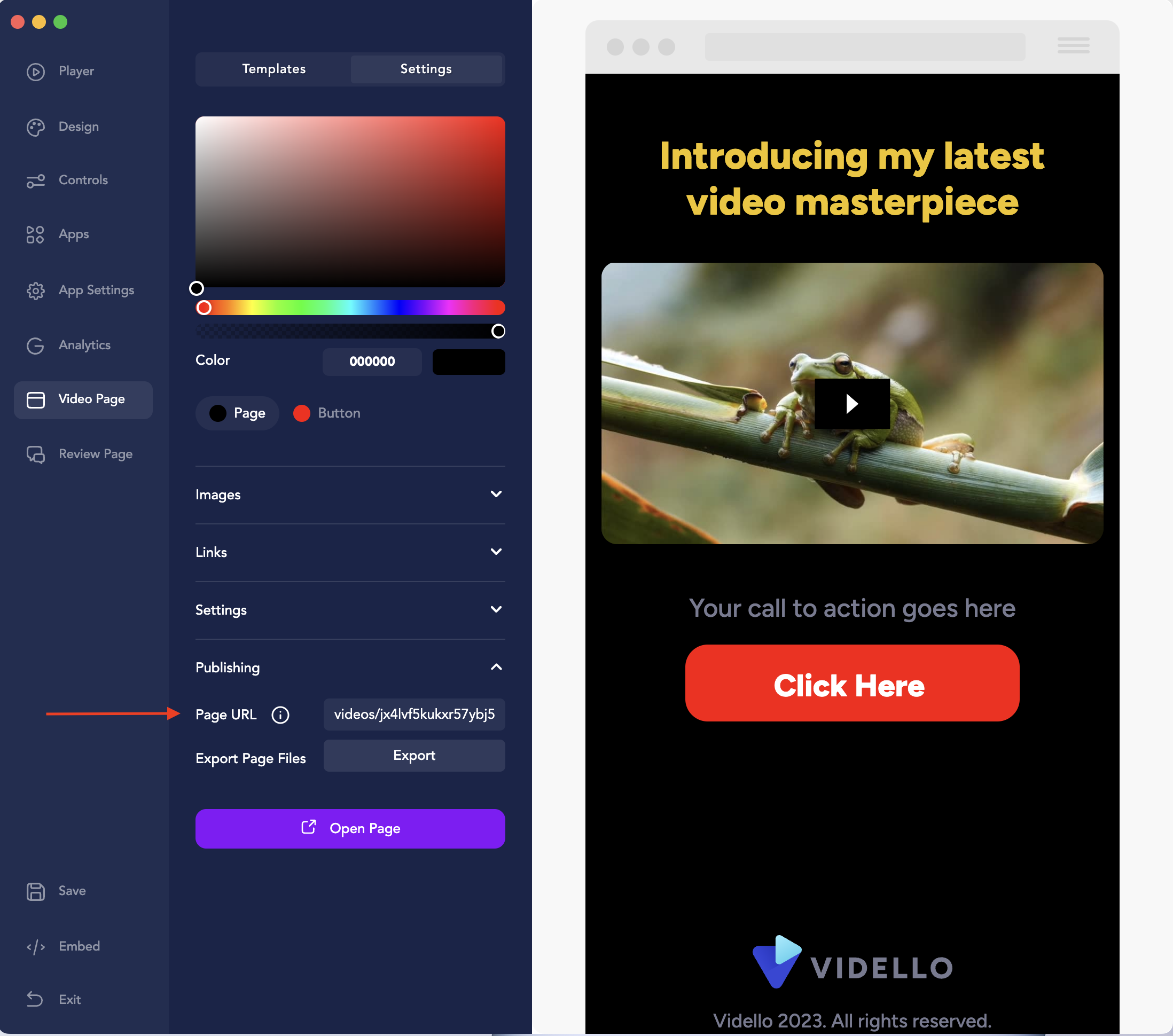
Task: Collapse the Publishing section
Action: tap(350, 668)
